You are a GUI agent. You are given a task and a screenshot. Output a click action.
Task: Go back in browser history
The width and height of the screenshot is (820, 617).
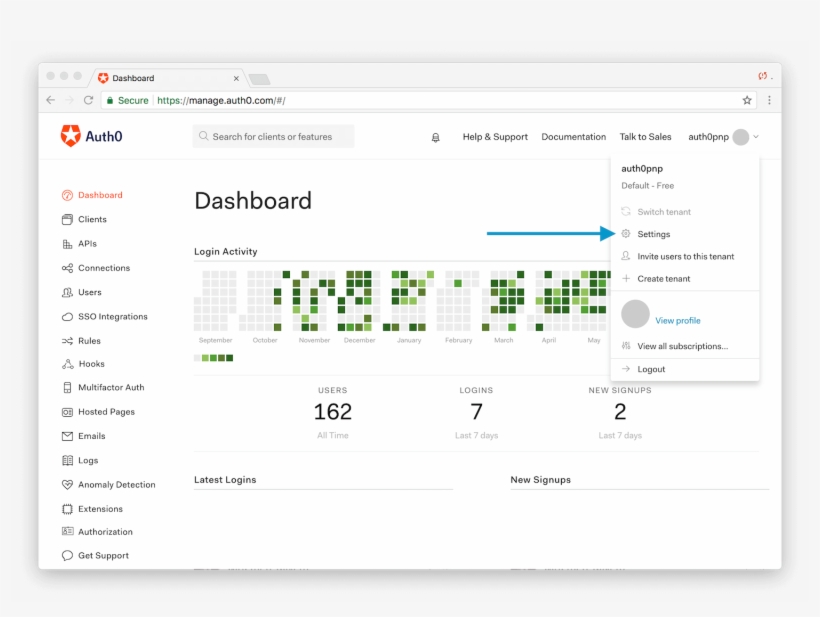coord(50,100)
